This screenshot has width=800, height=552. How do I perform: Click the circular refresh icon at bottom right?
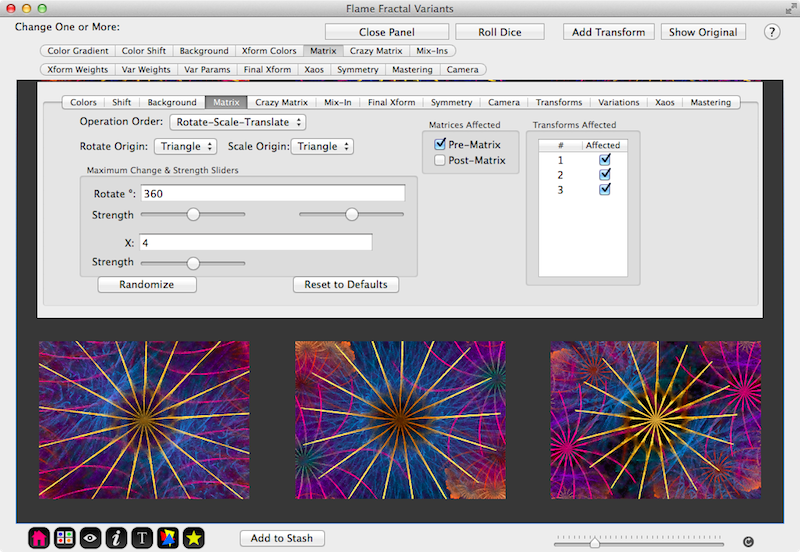pos(748,542)
